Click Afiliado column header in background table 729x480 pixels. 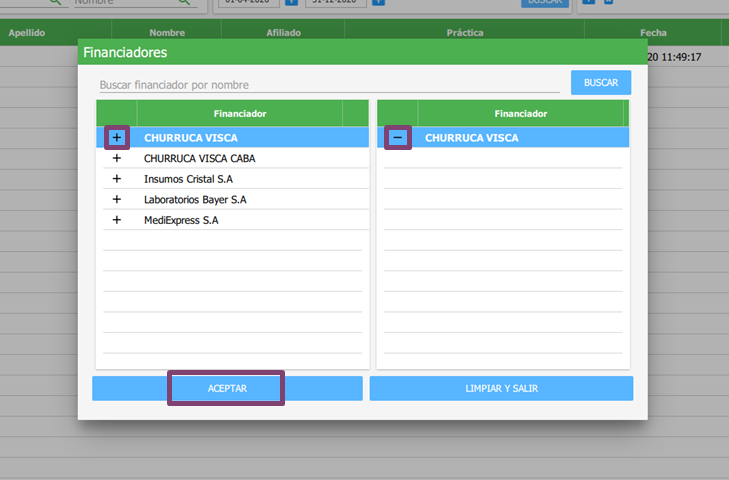283,33
